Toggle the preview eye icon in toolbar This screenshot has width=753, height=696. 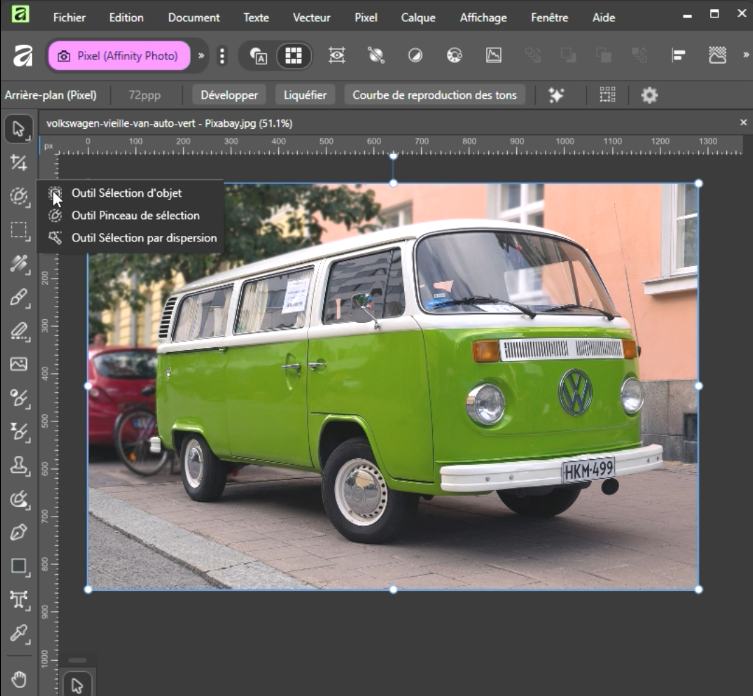[x=337, y=56]
